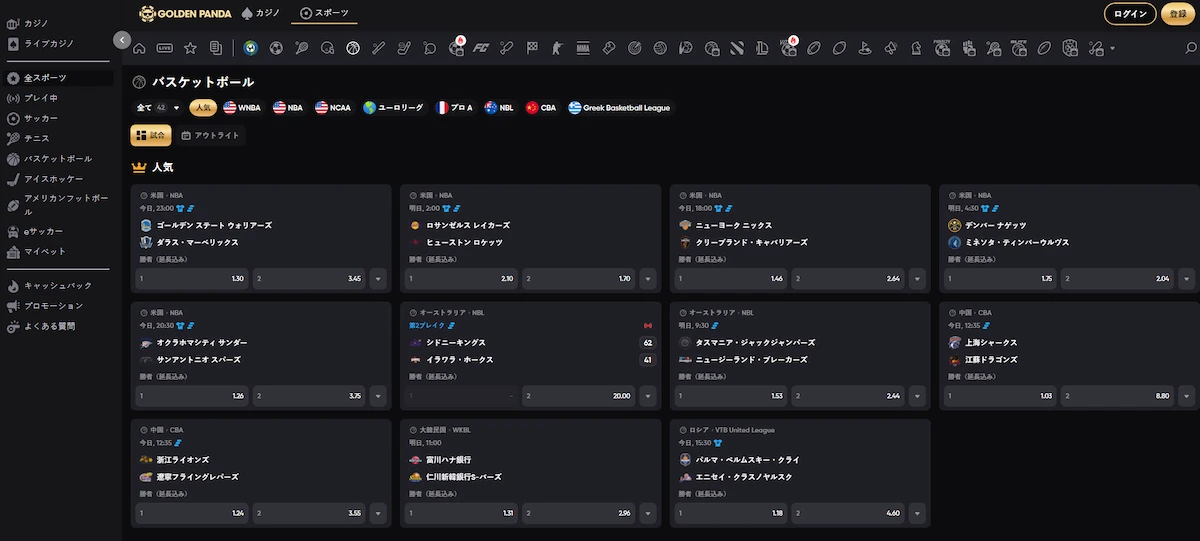
Task: Filter by WNBA league chip
Action: (x=242, y=107)
